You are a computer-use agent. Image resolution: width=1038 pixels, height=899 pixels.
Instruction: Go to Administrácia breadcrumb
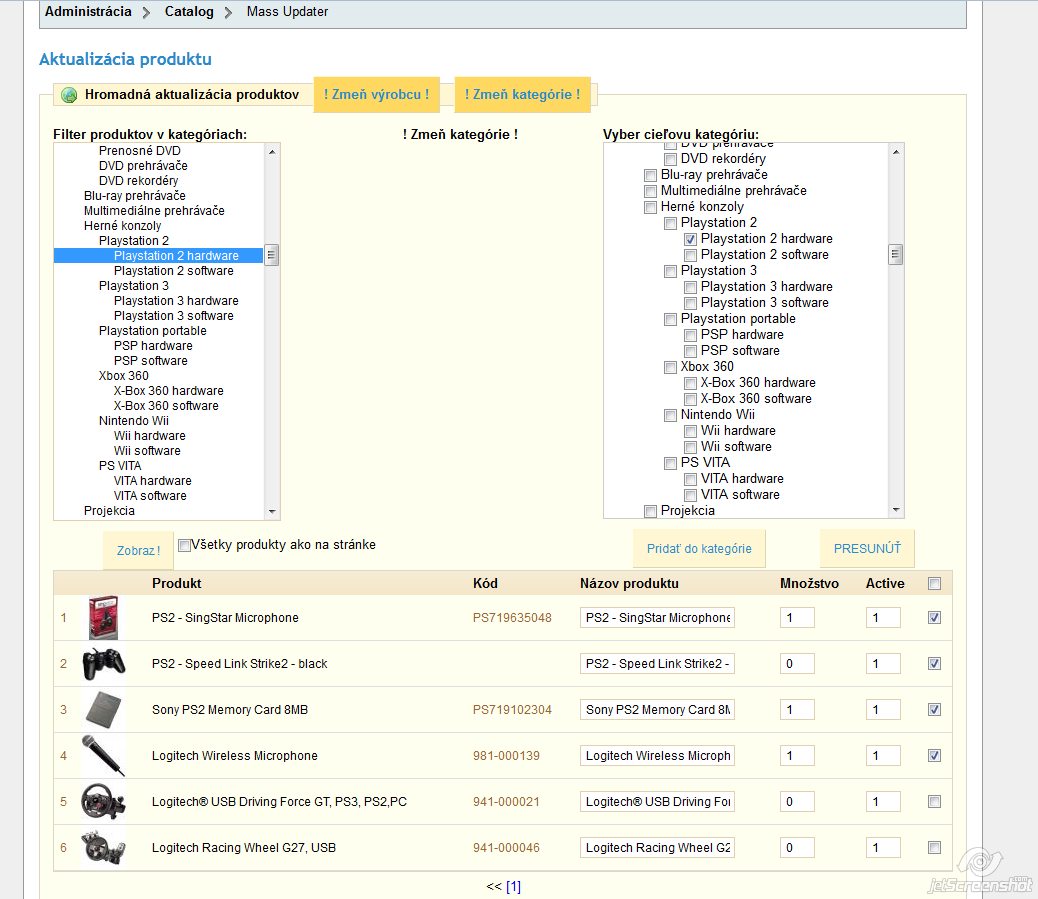point(88,11)
